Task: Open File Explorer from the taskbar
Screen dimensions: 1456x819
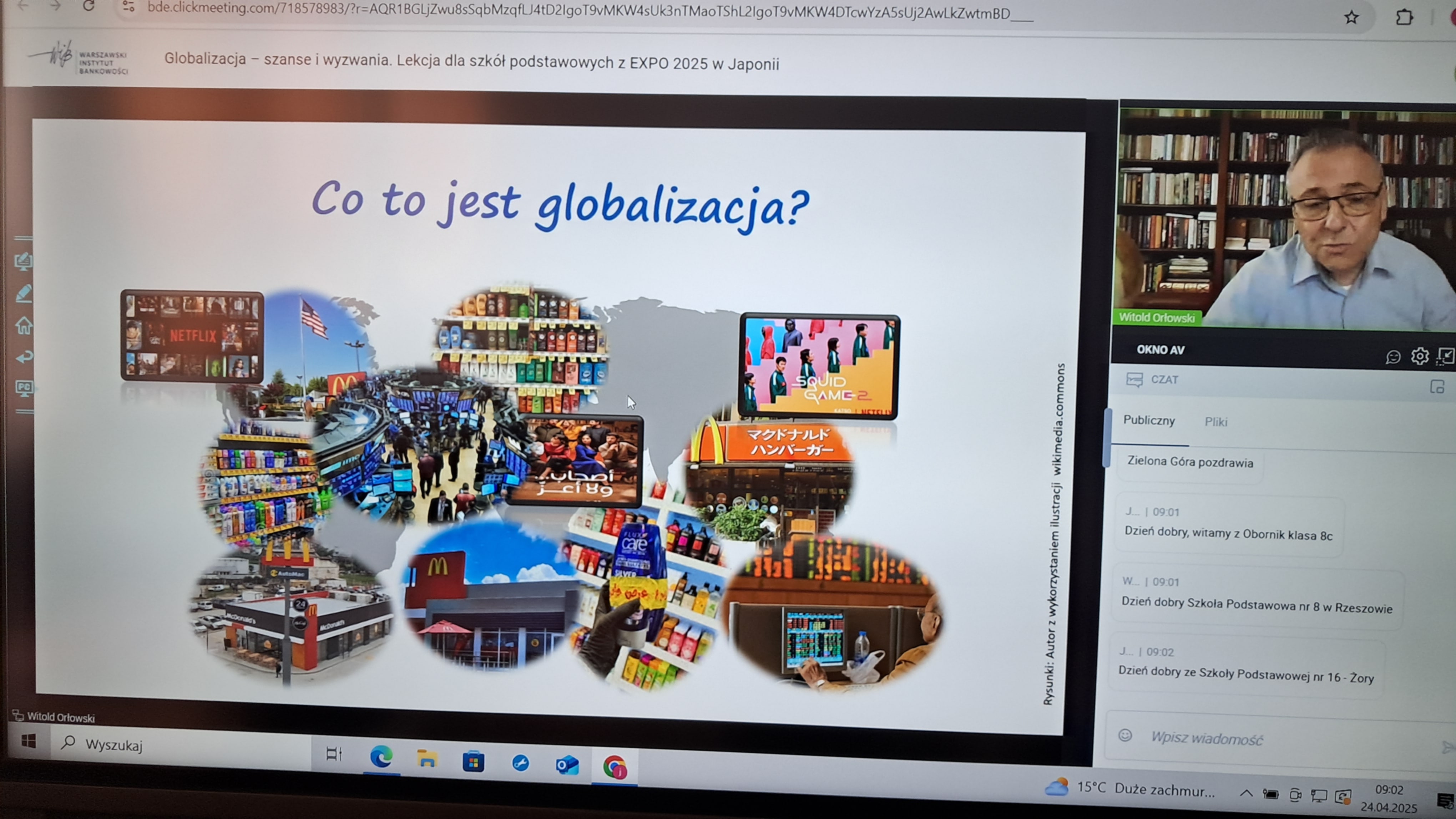Action: pos(427,759)
